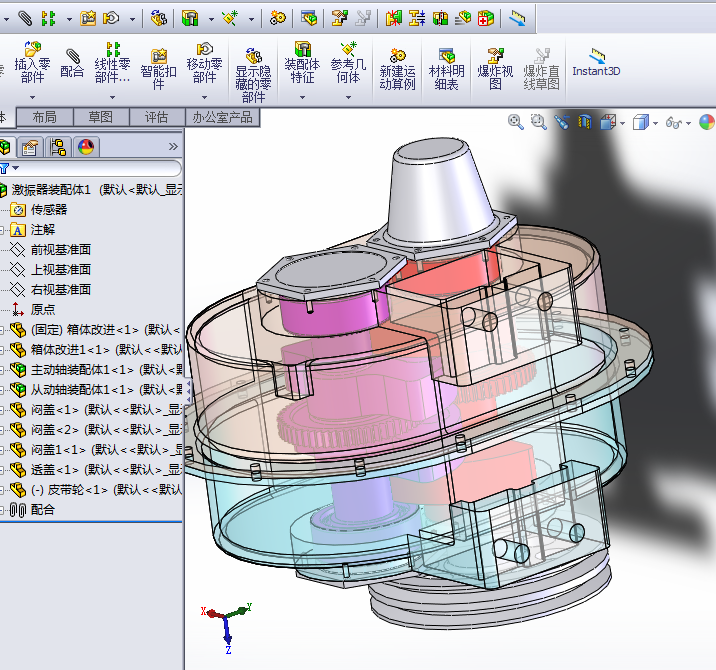Open Display Style cube icon
This screenshot has height=670, width=716.
[640, 122]
